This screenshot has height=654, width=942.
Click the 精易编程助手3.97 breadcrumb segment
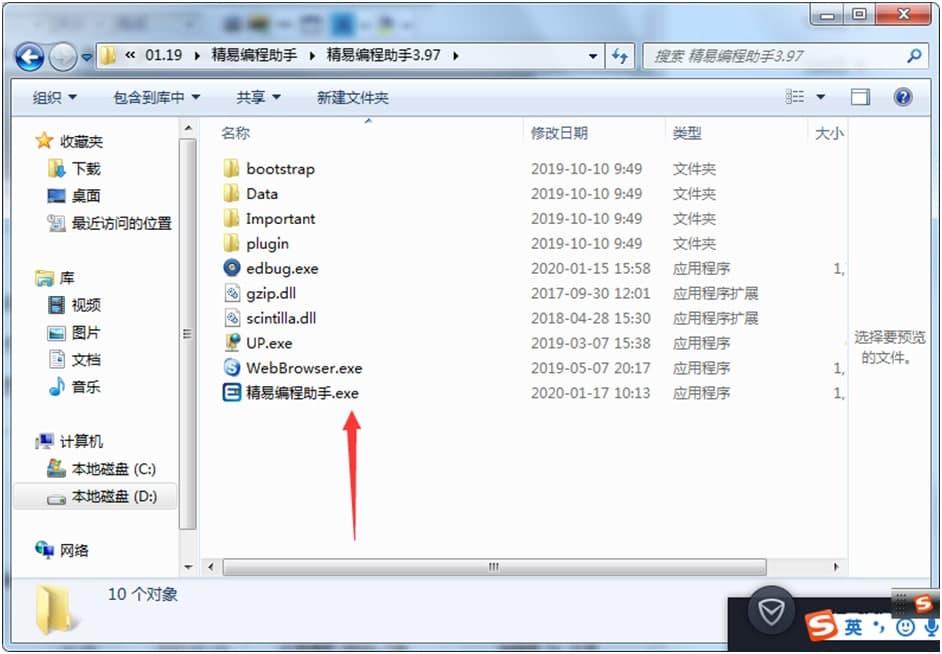tap(384, 55)
